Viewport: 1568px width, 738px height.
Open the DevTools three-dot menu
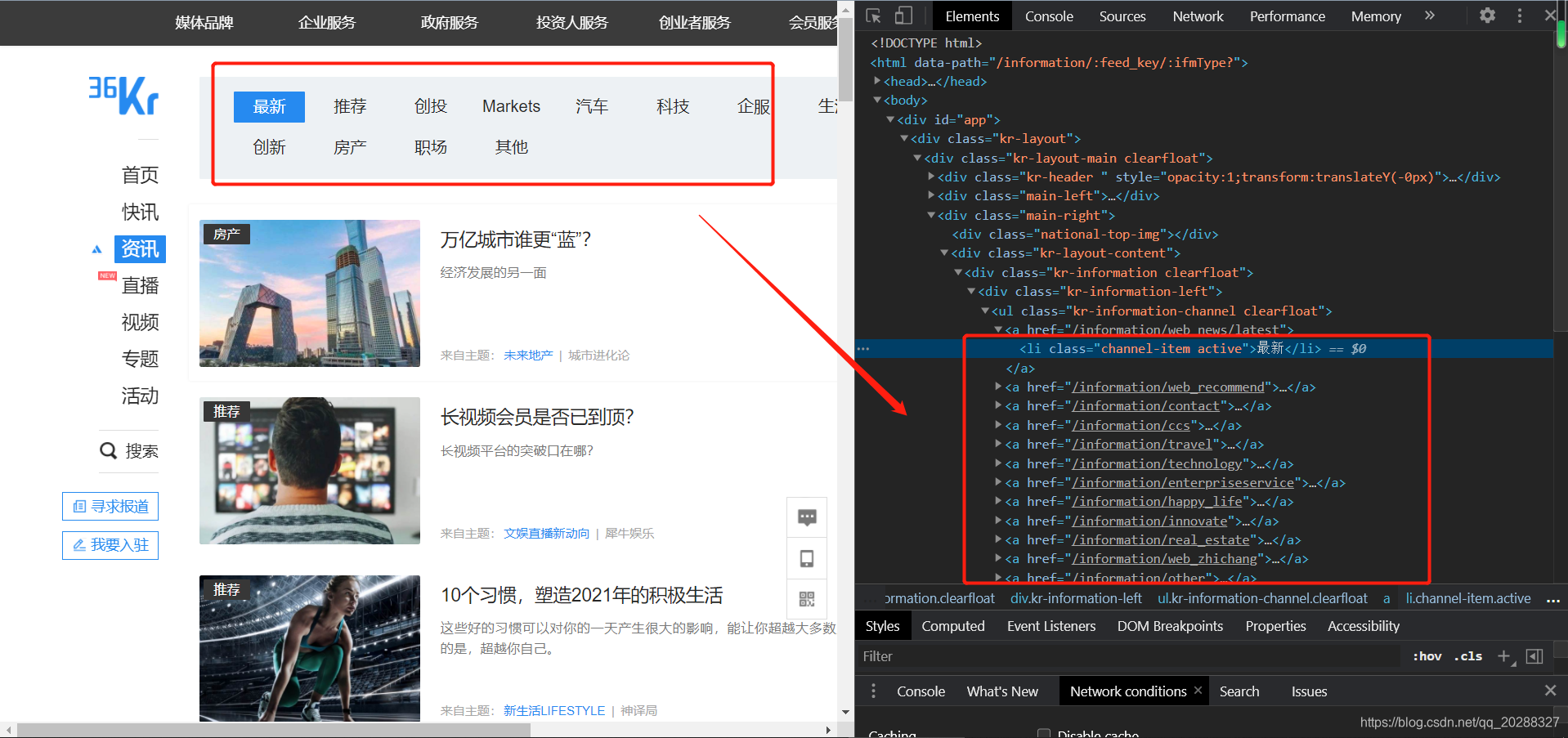(x=1520, y=16)
